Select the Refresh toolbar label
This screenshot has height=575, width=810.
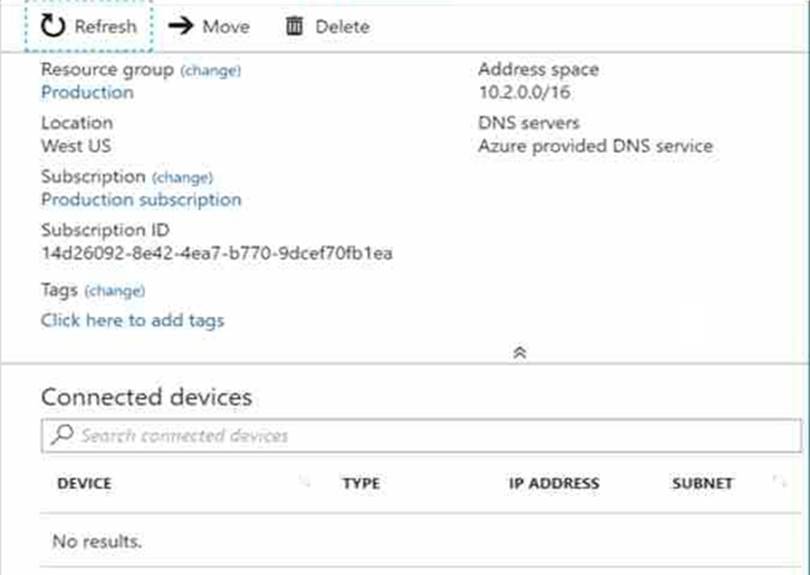point(105,26)
